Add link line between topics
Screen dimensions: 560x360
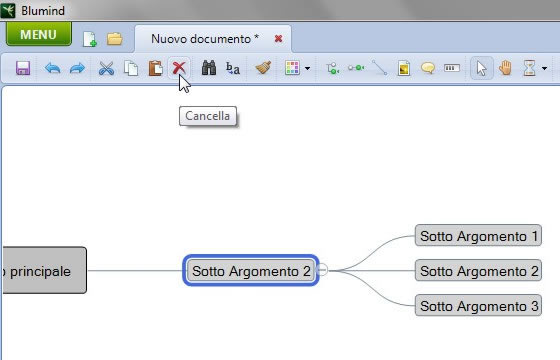coord(379,68)
